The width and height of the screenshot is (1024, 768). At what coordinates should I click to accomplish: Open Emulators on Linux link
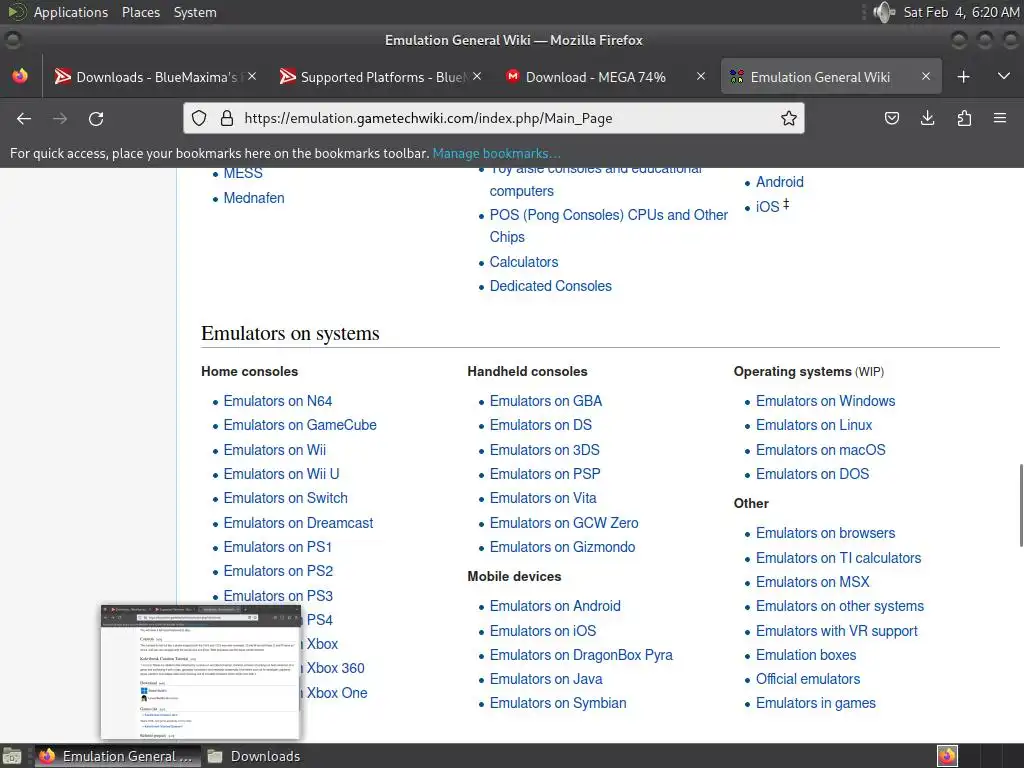[814, 425]
